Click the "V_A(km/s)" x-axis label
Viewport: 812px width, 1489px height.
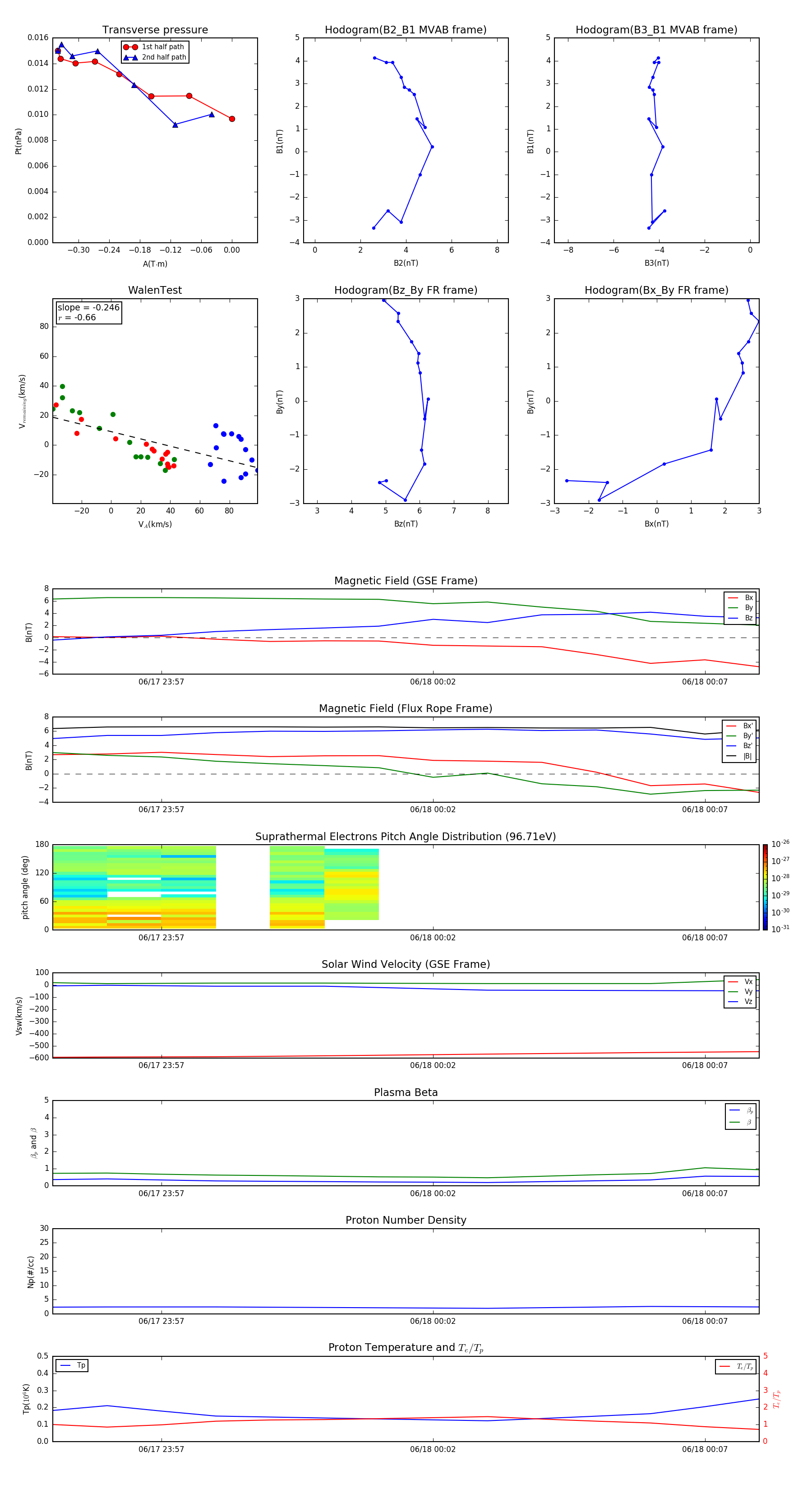(155, 525)
